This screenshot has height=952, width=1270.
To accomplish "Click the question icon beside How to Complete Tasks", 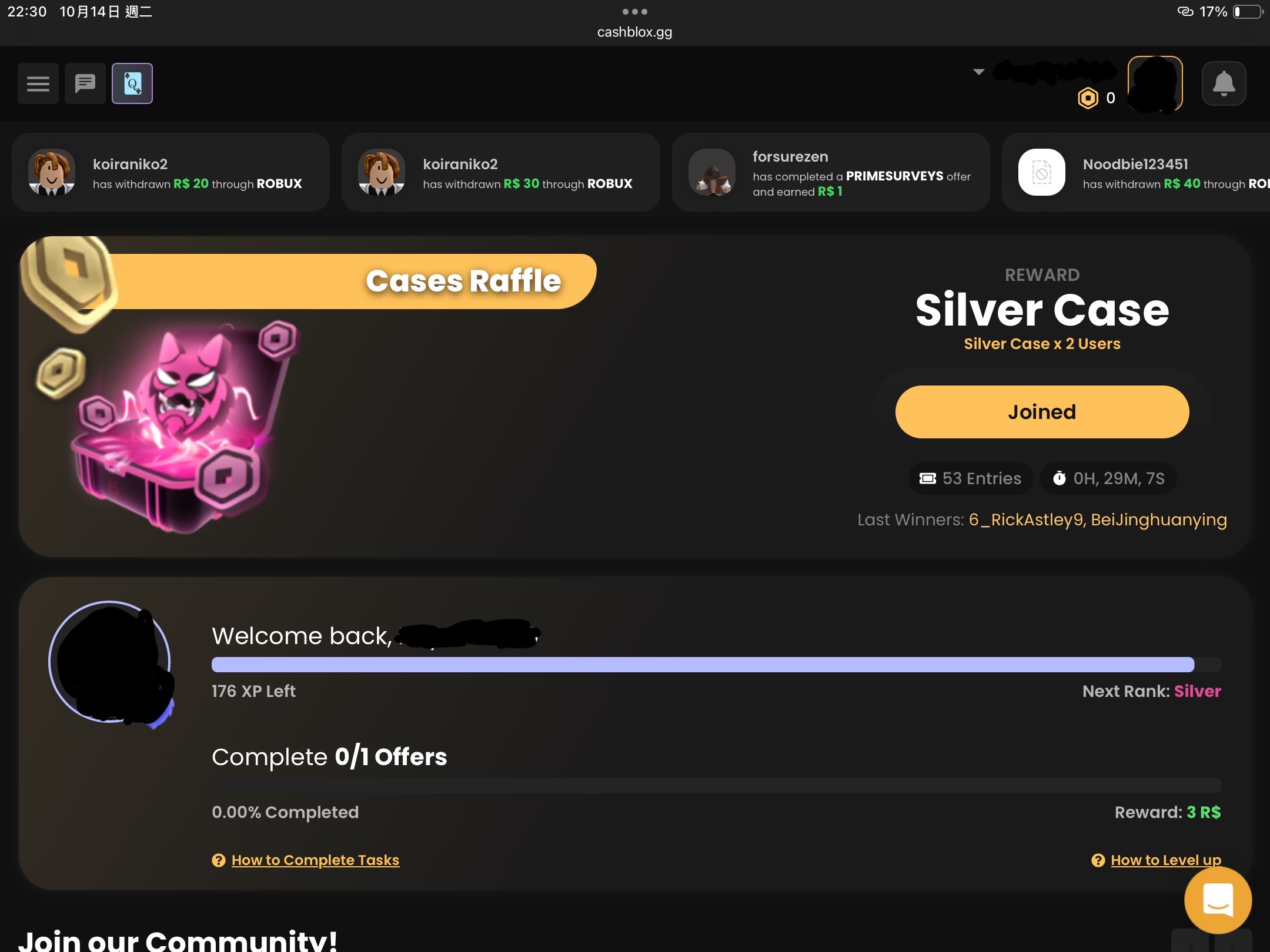I will click(x=219, y=860).
